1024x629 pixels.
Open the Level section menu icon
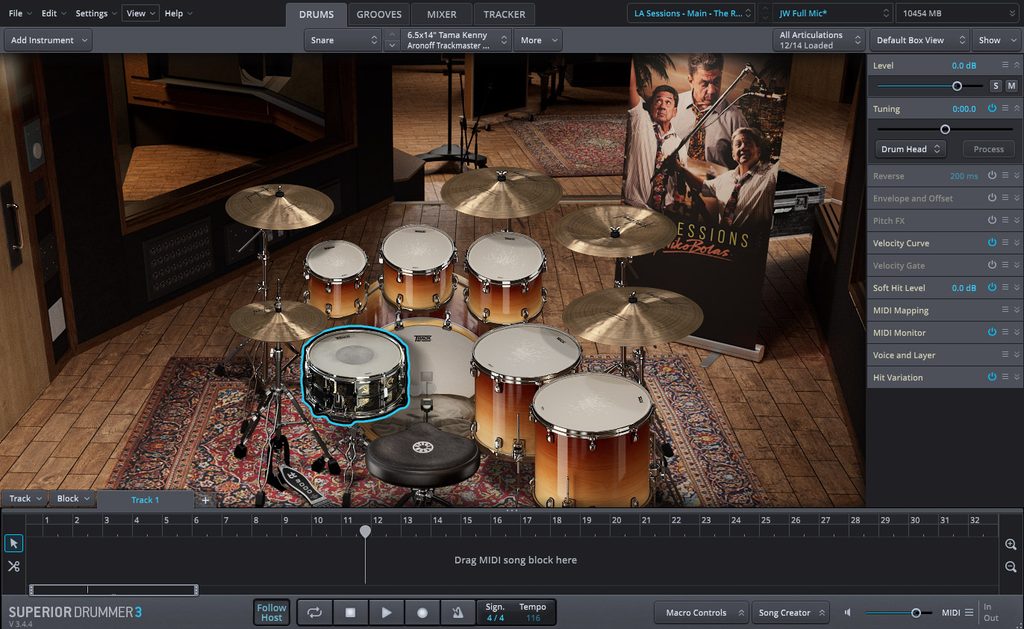click(x=1005, y=65)
